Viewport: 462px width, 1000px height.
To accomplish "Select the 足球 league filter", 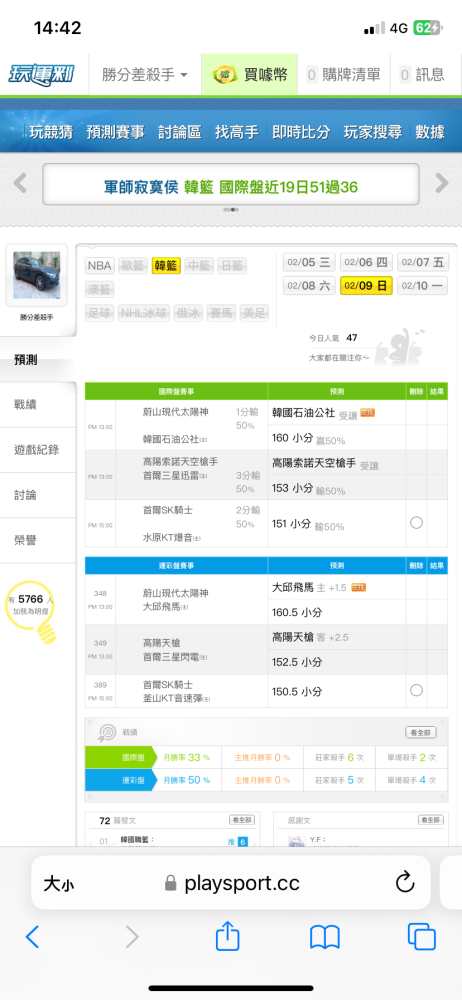I will 100,313.
